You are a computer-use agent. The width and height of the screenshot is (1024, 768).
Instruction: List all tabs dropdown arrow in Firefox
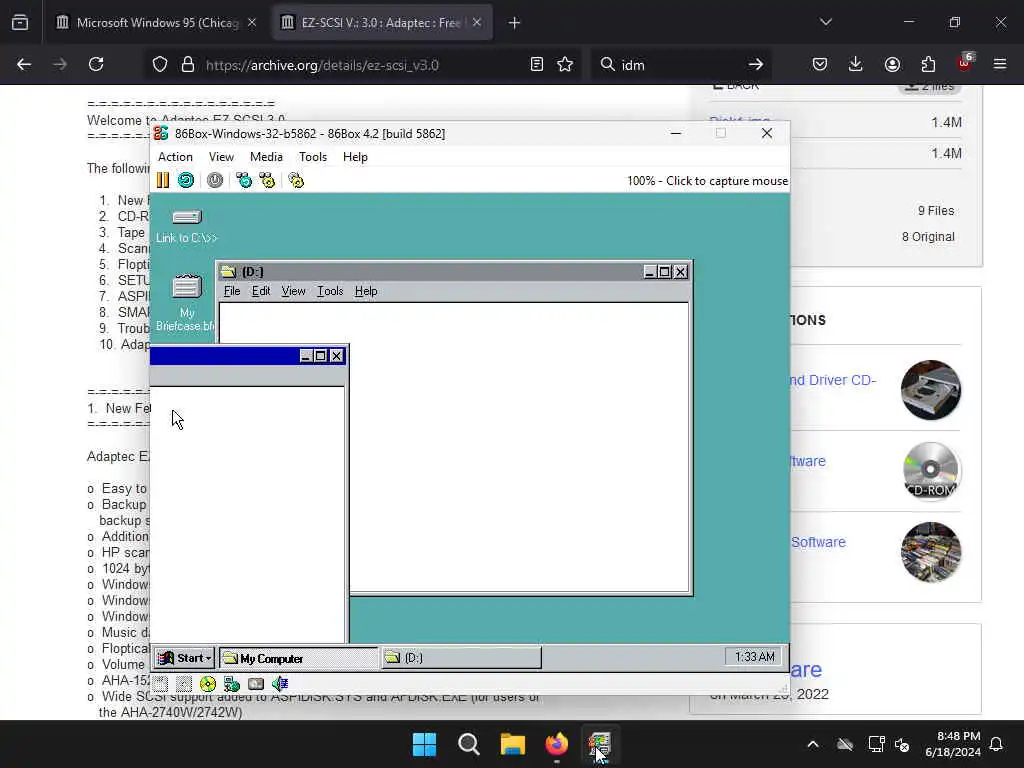pos(826,23)
